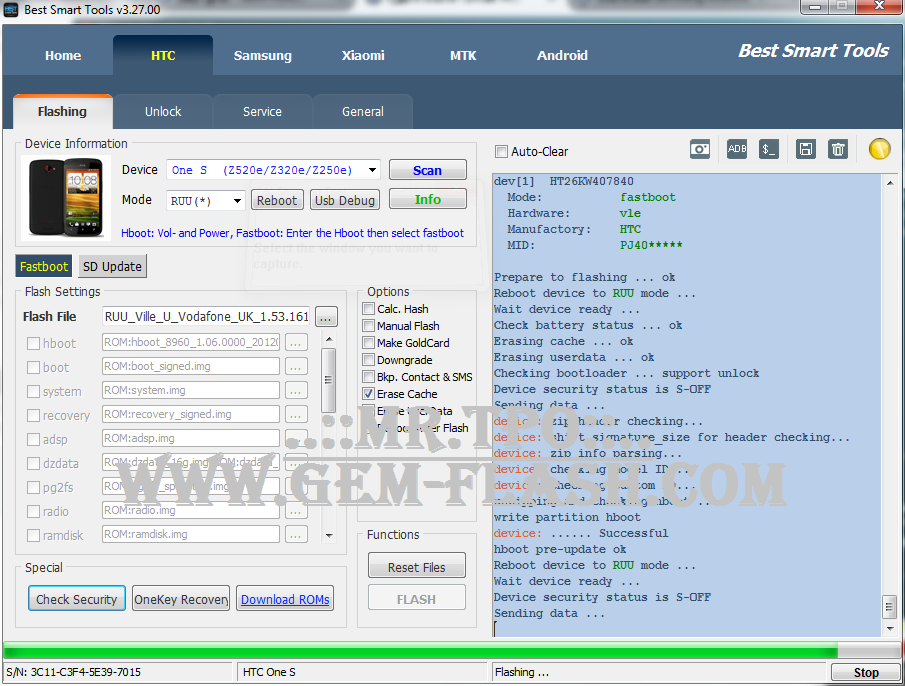The height and width of the screenshot is (686, 905).
Task: Click the app icon in the title bar
Action: (x=11, y=9)
